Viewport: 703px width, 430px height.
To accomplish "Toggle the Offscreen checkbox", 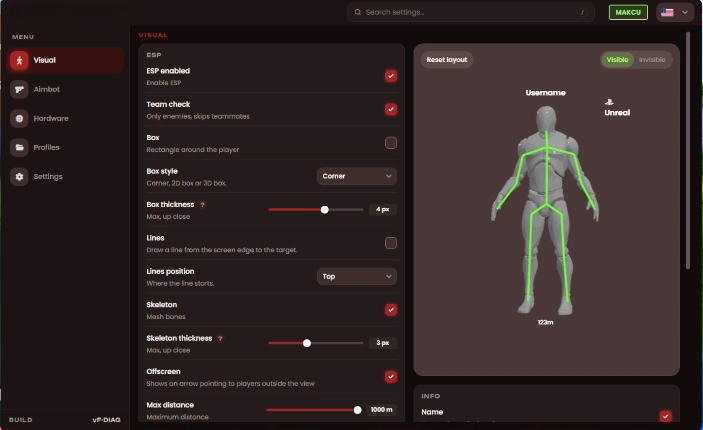I will (391, 377).
